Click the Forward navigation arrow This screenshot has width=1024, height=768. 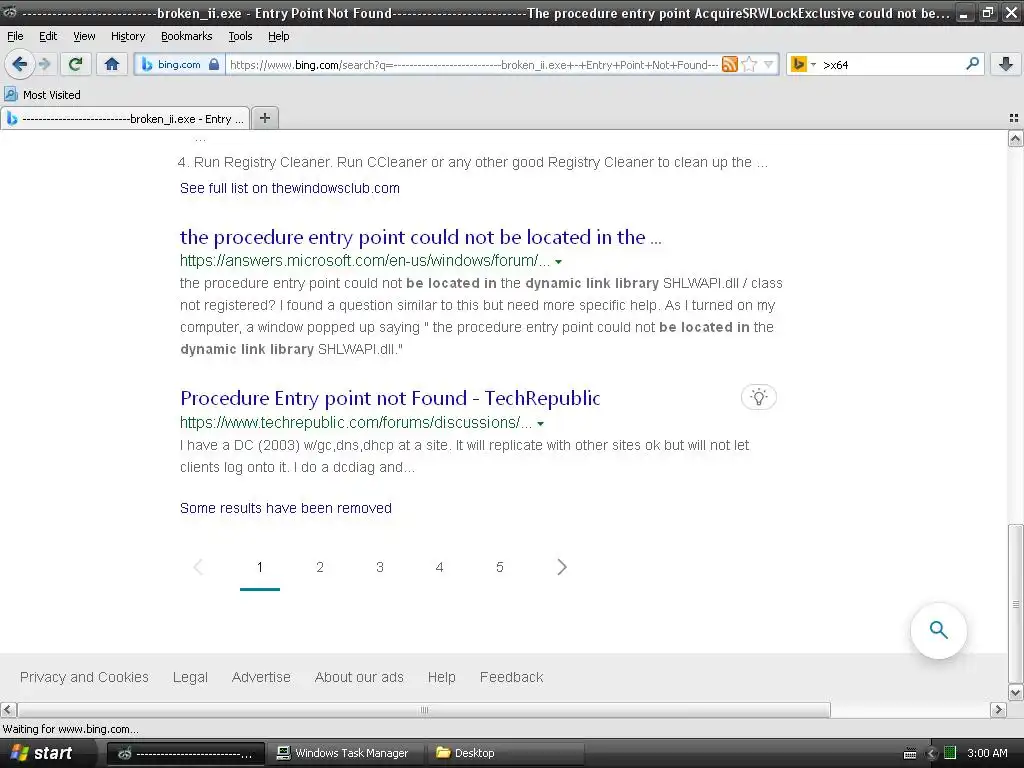click(44, 64)
